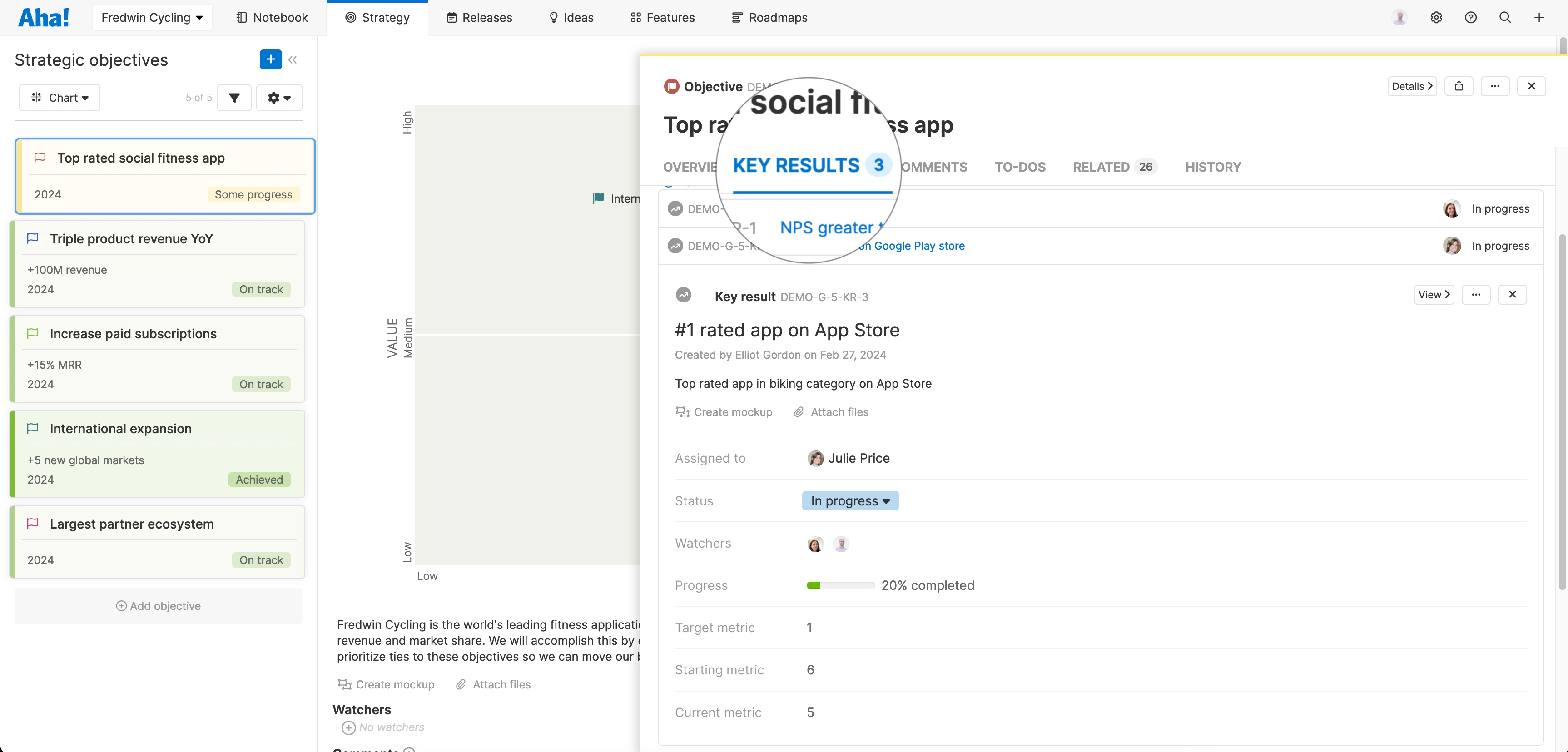Change the In progress status dropdown

click(850, 500)
